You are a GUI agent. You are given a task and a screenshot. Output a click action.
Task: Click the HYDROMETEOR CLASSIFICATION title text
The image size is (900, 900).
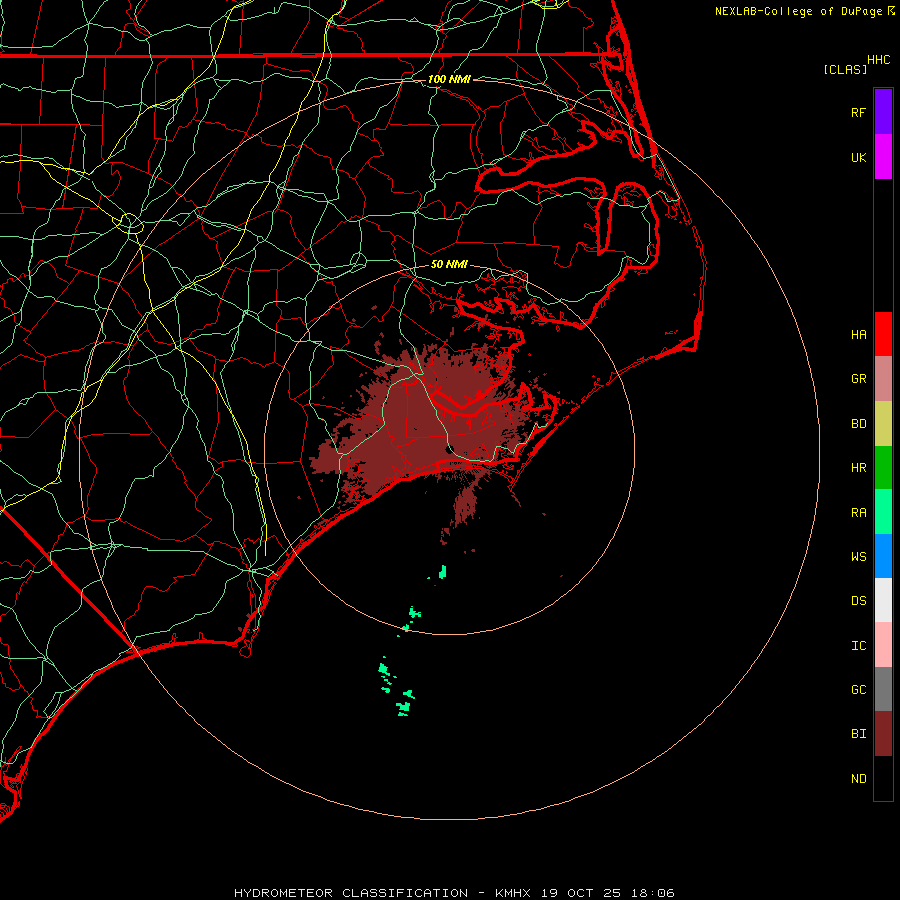click(351, 893)
